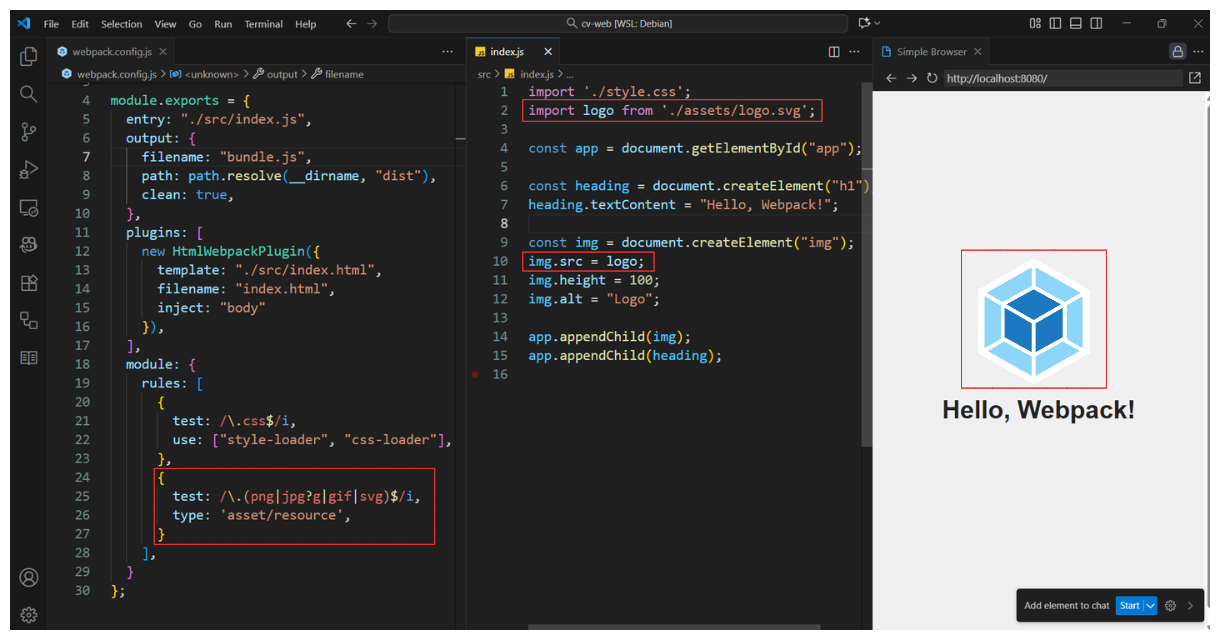The height and width of the screenshot is (640, 1220).
Task: Expand the Copilot chat dropdown in title bar
Action: pos(878,23)
